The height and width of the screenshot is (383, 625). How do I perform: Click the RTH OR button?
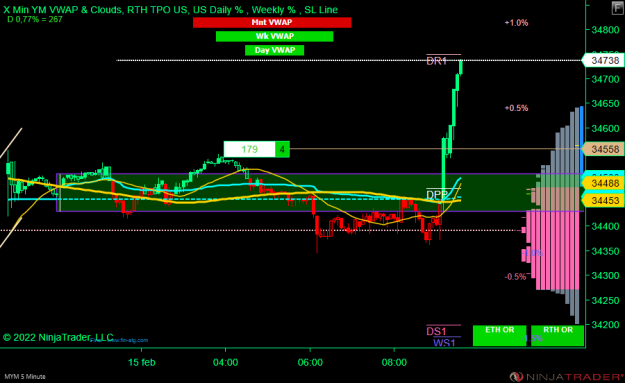557,335
